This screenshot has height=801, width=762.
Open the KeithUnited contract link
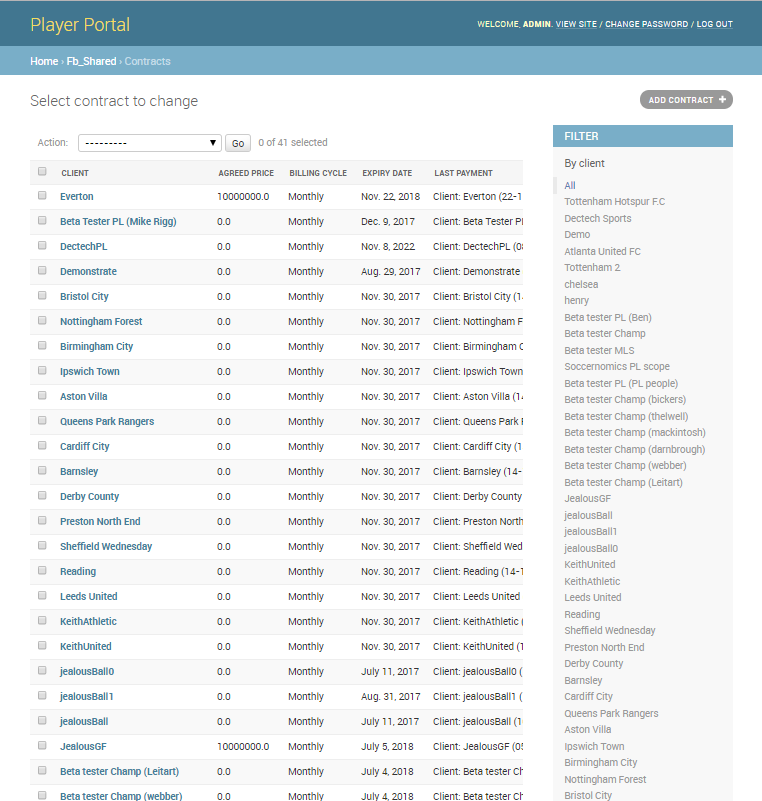click(86, 647)
